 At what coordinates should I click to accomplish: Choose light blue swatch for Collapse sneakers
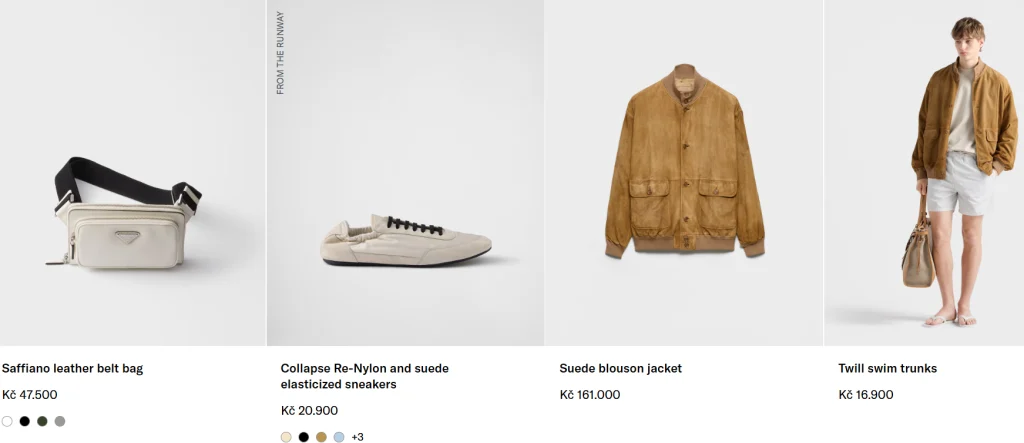339,437
